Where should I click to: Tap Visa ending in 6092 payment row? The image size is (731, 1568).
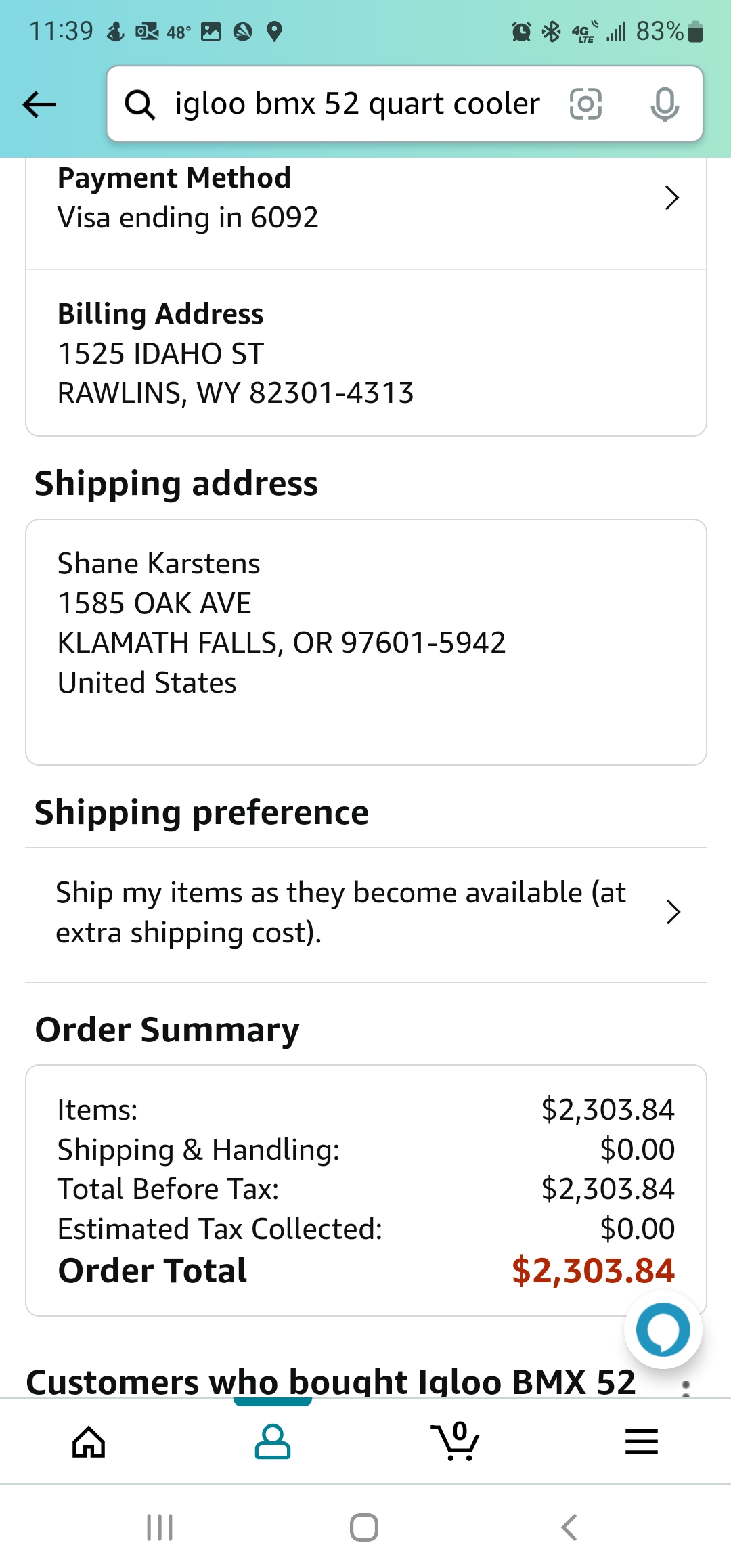188,217
